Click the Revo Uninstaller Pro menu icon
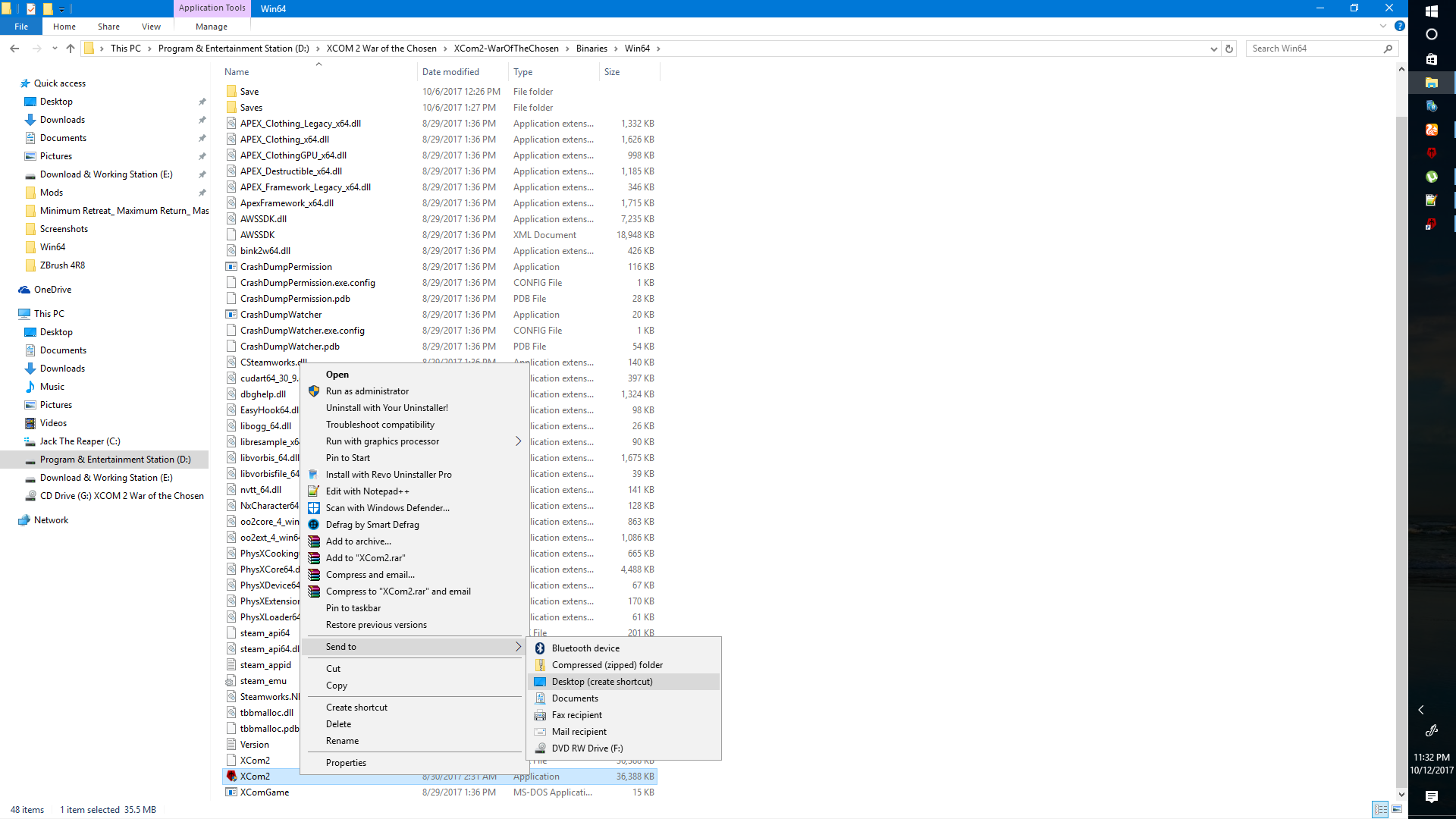 click(314, 475)
